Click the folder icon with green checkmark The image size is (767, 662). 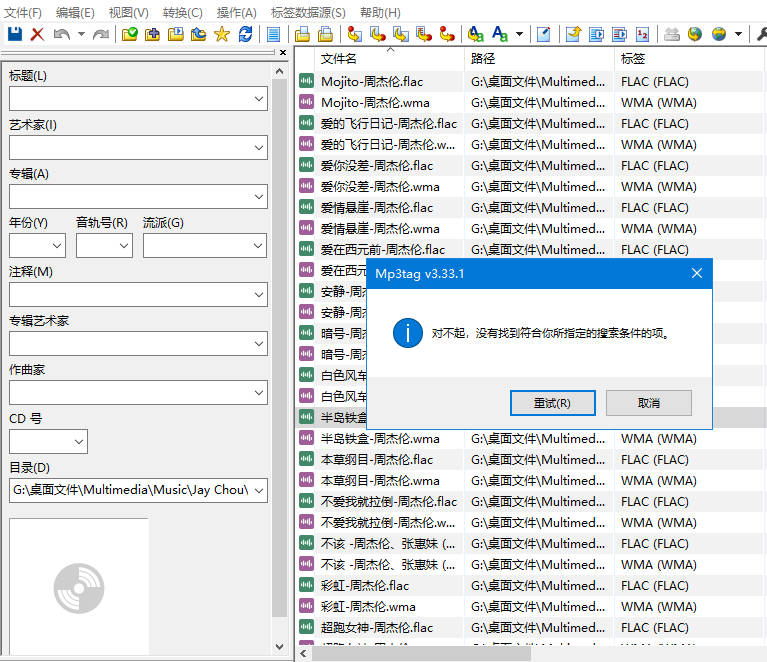click(129, 34)
